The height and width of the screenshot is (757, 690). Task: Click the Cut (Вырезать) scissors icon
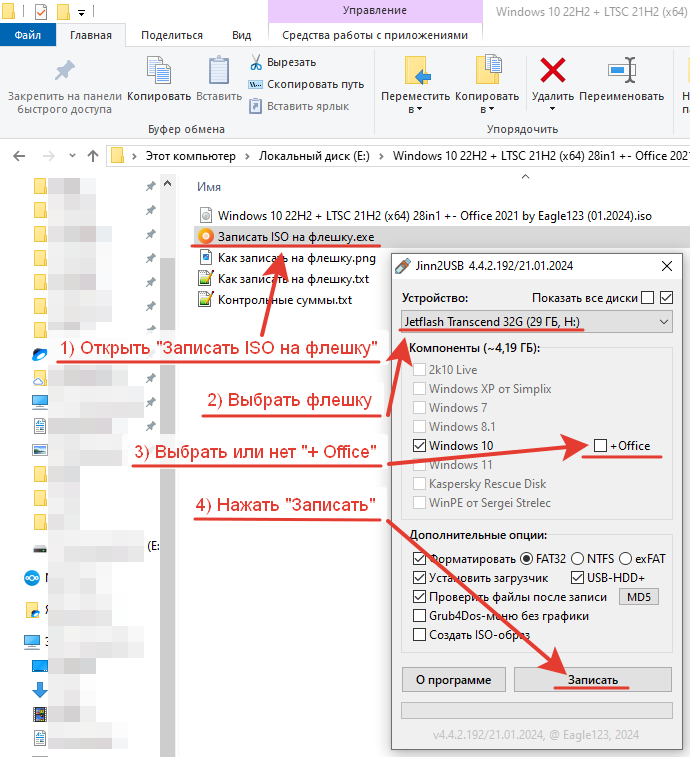pos(256,62)
